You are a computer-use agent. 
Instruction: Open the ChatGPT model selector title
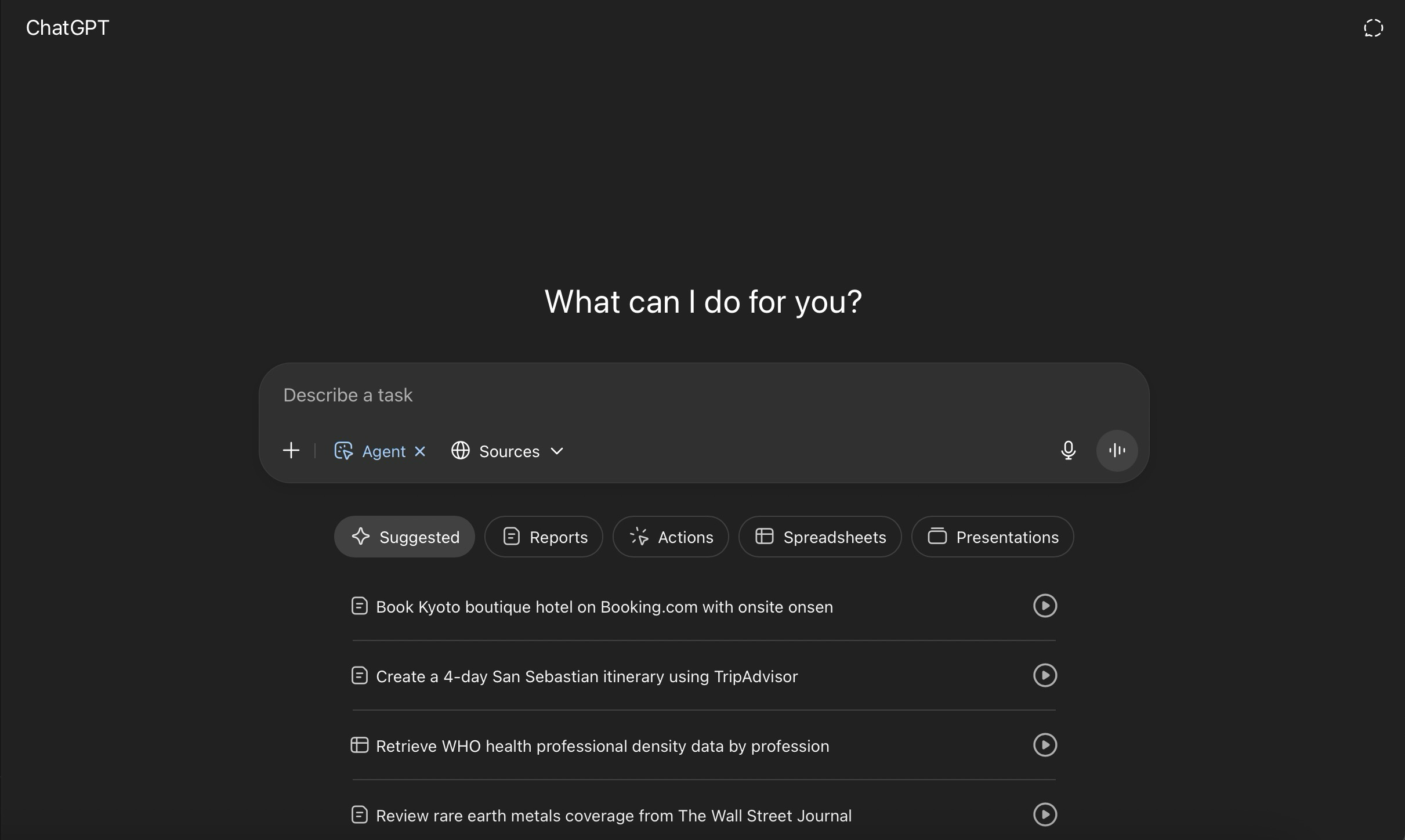click(x=67, y=28)
